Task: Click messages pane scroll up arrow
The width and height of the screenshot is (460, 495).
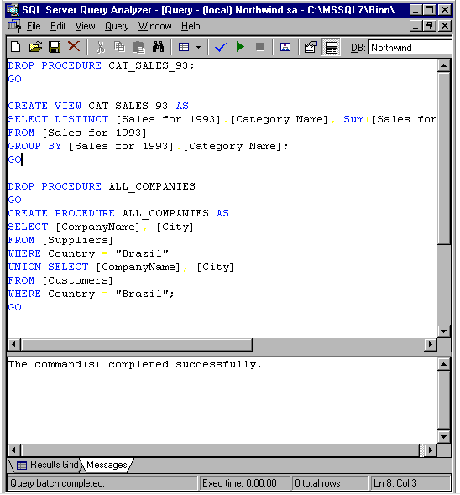Action: [444, 364]
